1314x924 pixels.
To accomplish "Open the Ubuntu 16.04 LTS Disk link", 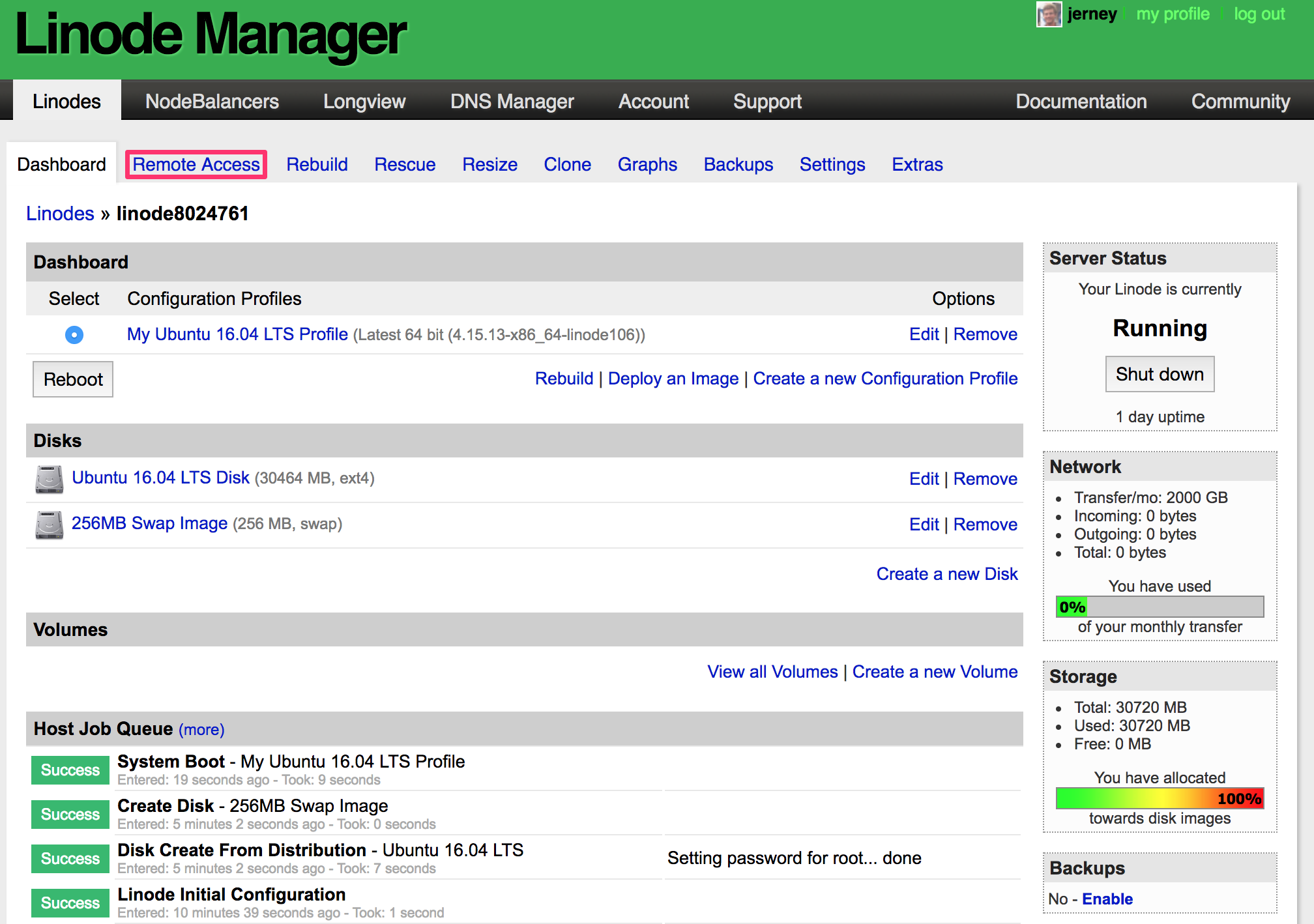I will coord(160,478).
